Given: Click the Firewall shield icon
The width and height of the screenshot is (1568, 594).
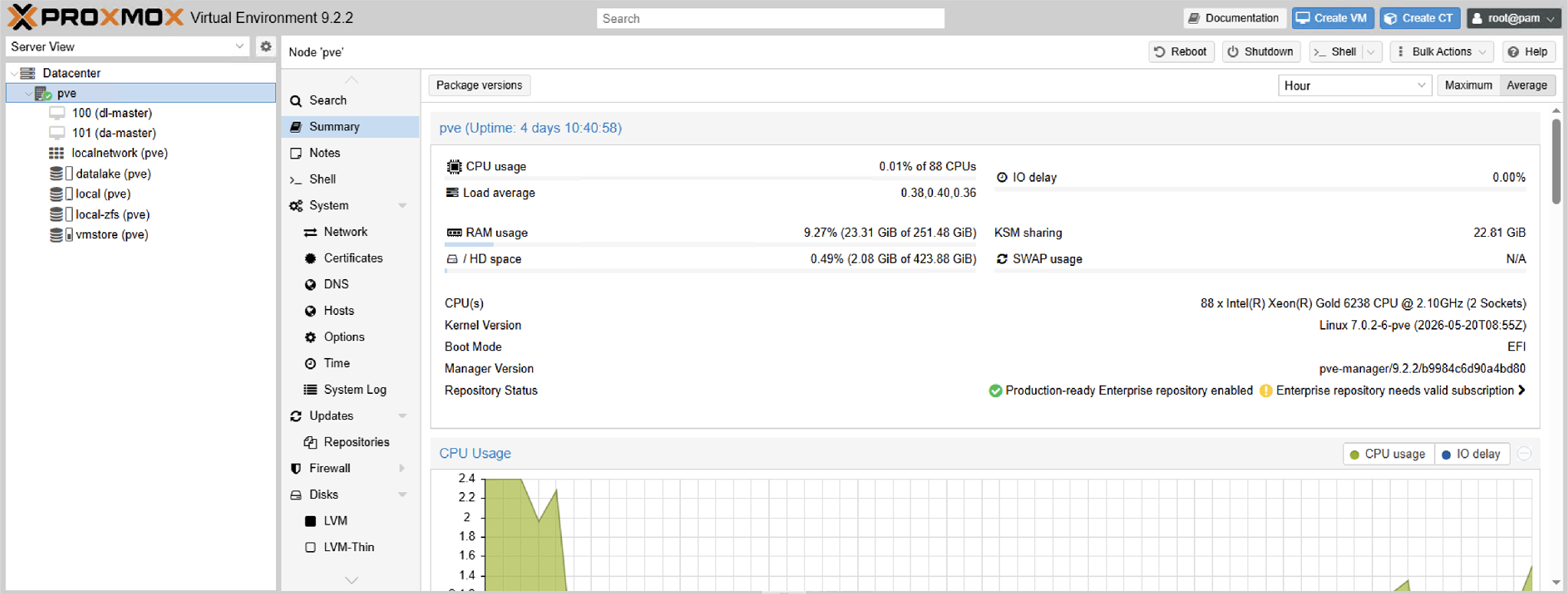Looking at the screenshot, I should [296, 468].
